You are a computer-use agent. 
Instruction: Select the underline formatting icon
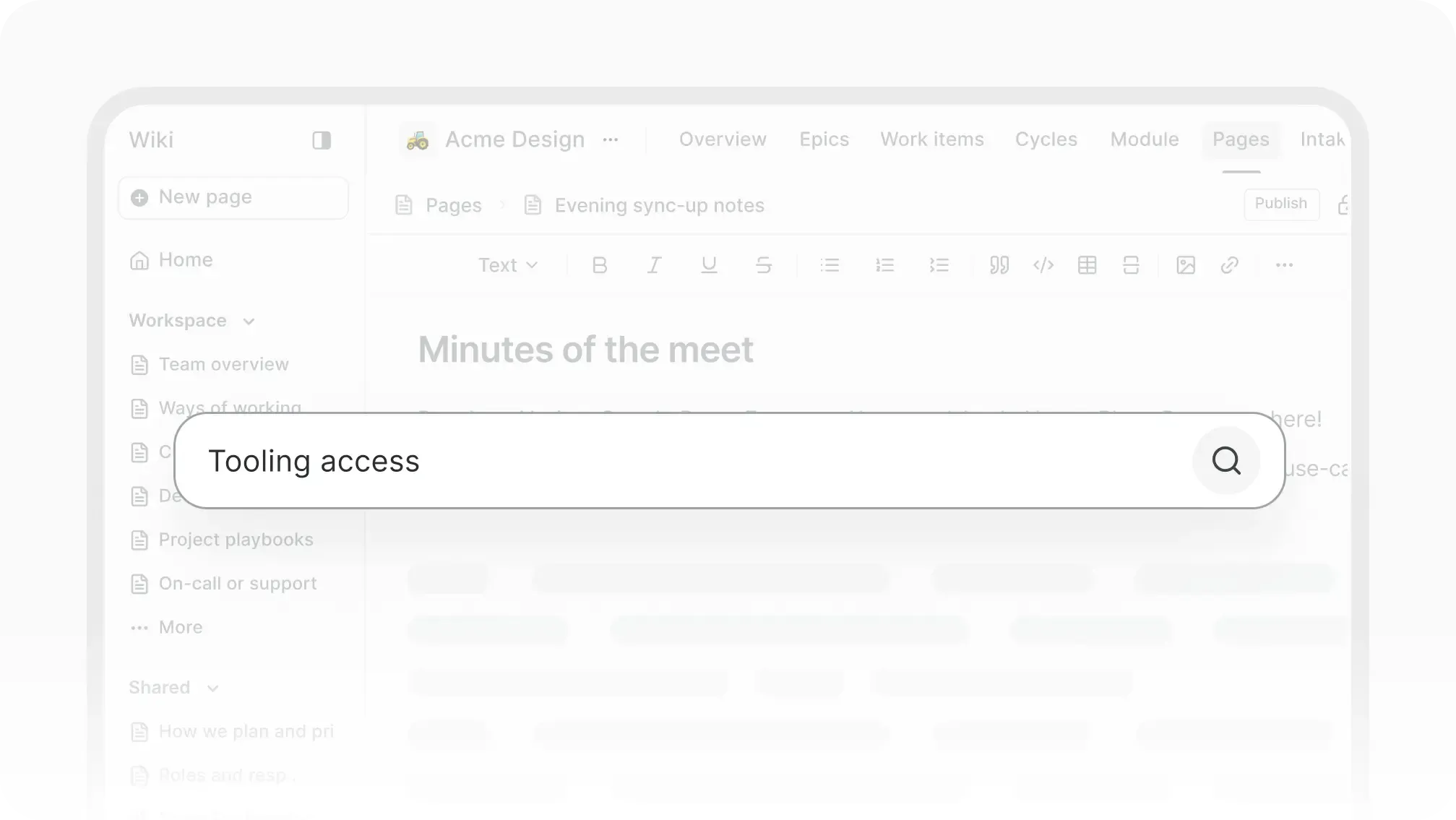709,265
